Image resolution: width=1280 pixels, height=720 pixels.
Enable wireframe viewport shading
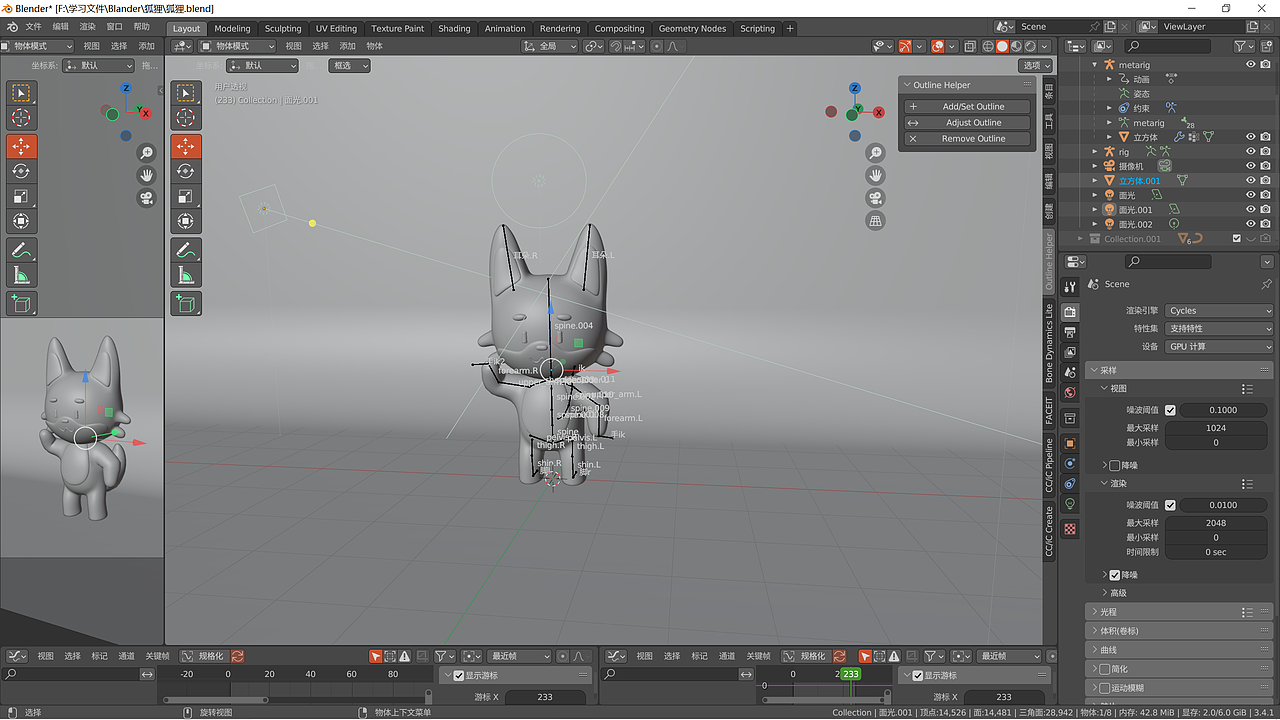[x=988, y=45]
